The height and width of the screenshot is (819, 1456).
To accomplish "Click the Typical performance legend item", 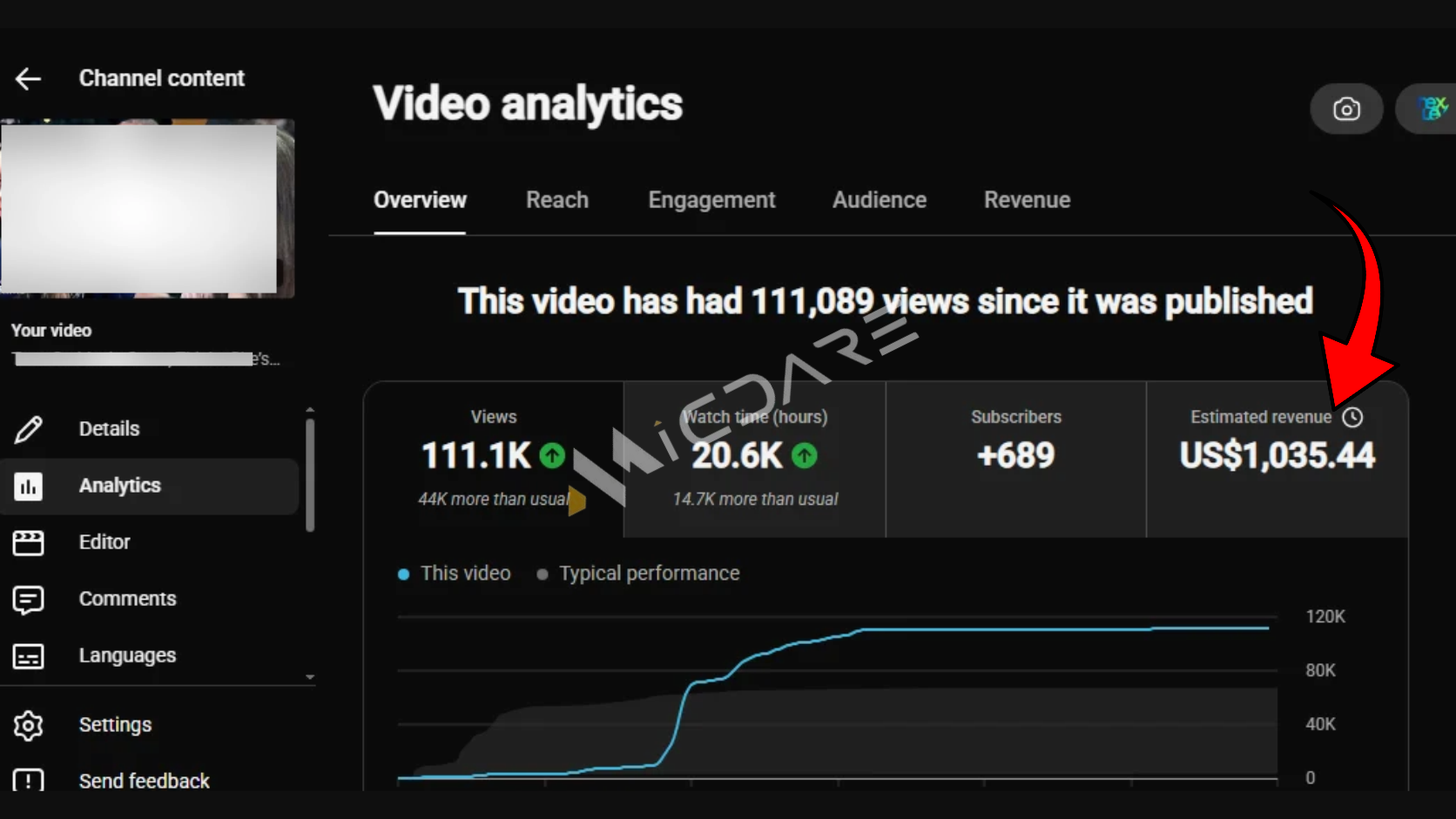I will pyautogui.click(x=638, y=574).
